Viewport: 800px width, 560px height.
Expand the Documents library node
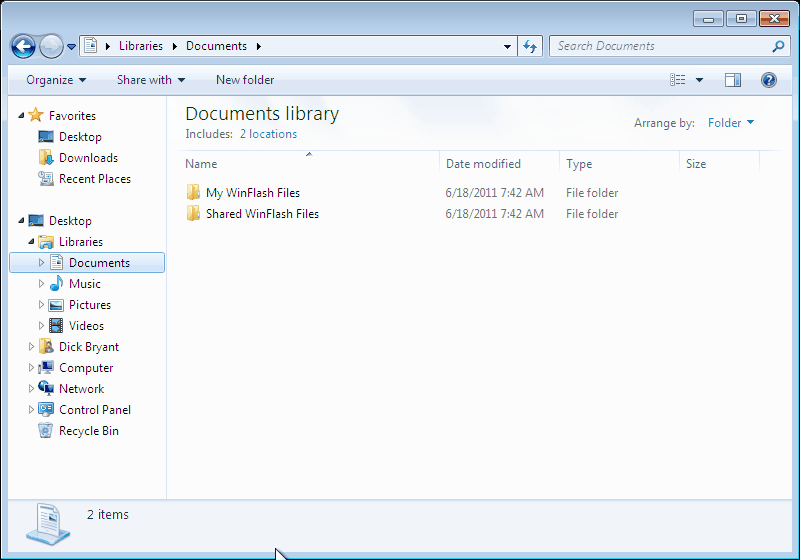tap(41, 263)
